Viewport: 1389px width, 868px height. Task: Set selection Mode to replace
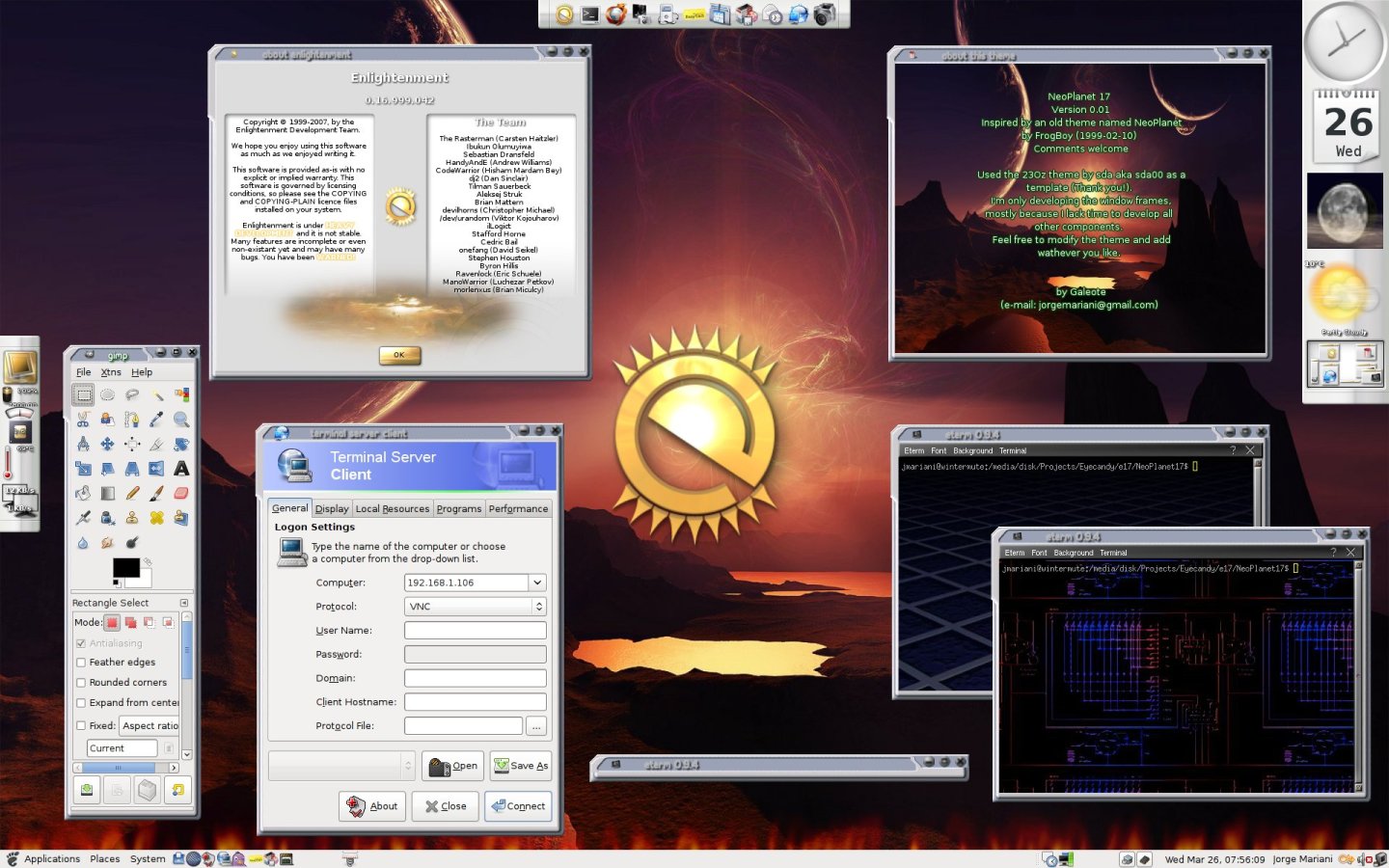pos(112,622)
